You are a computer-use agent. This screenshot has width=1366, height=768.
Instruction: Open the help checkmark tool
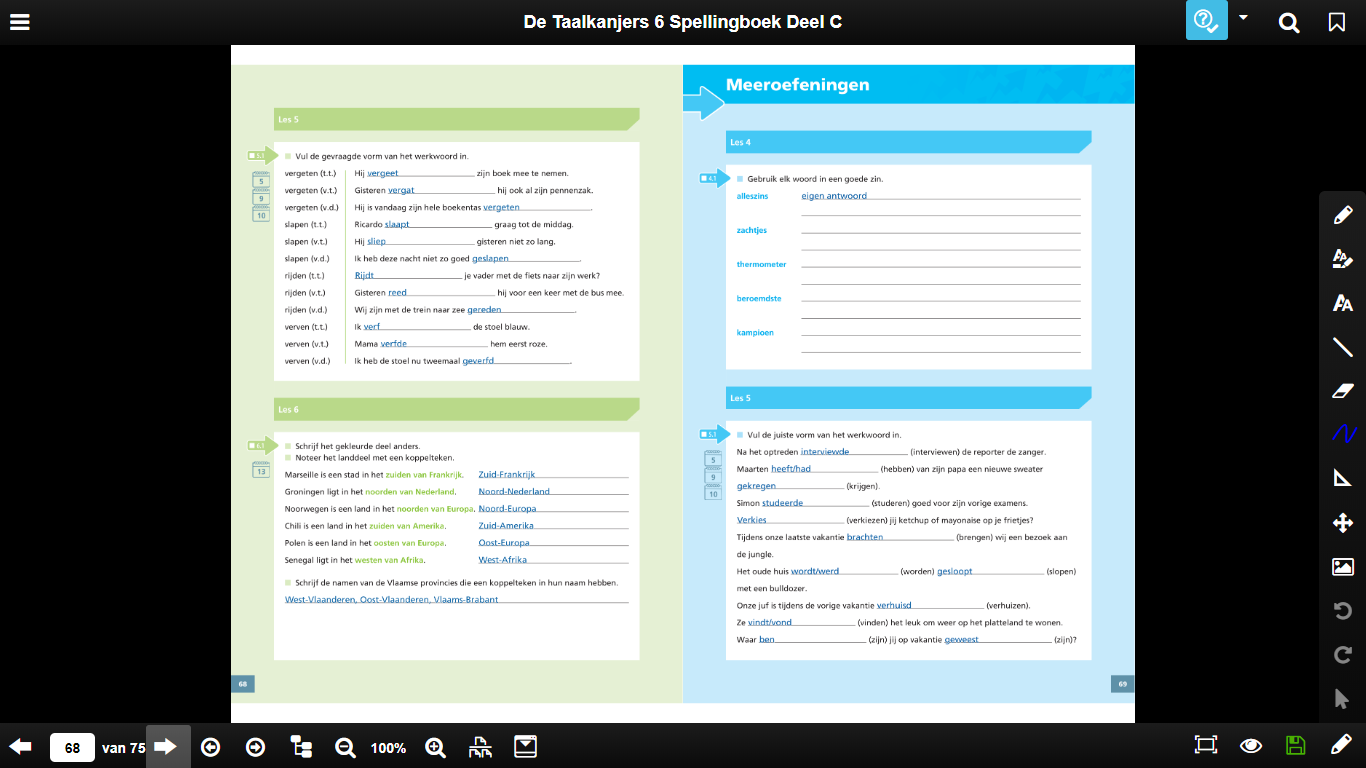pos(1206,21)
